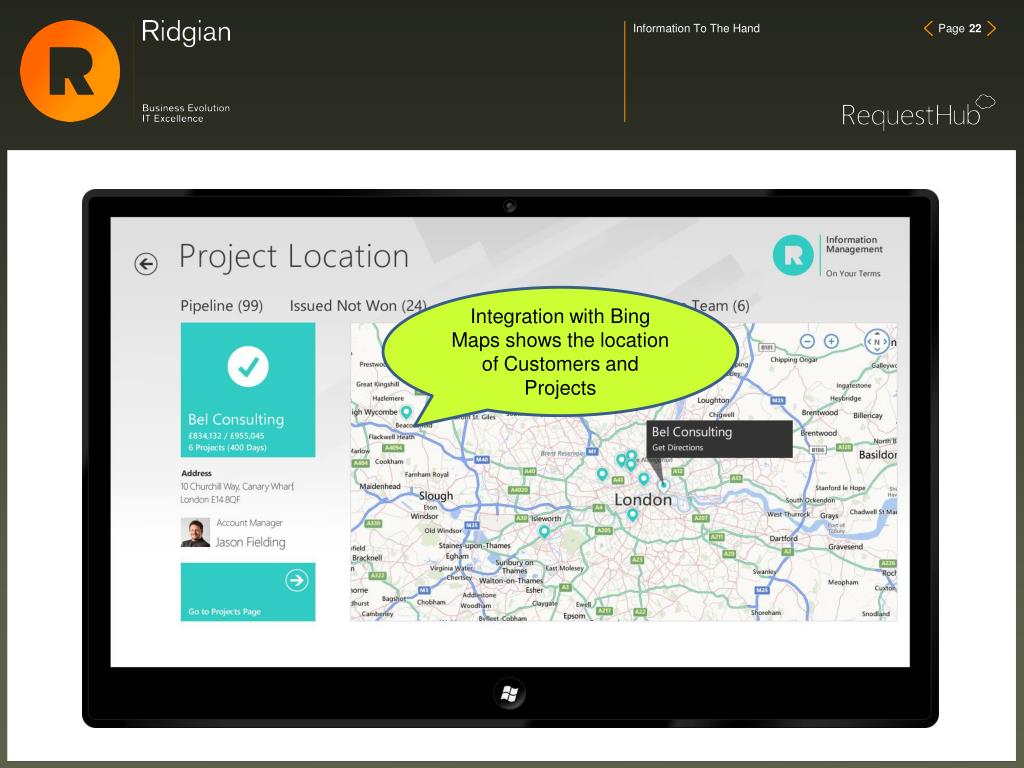Zoom in the map with plus icon
The image size is (1024, 768).
coord(831,341)
